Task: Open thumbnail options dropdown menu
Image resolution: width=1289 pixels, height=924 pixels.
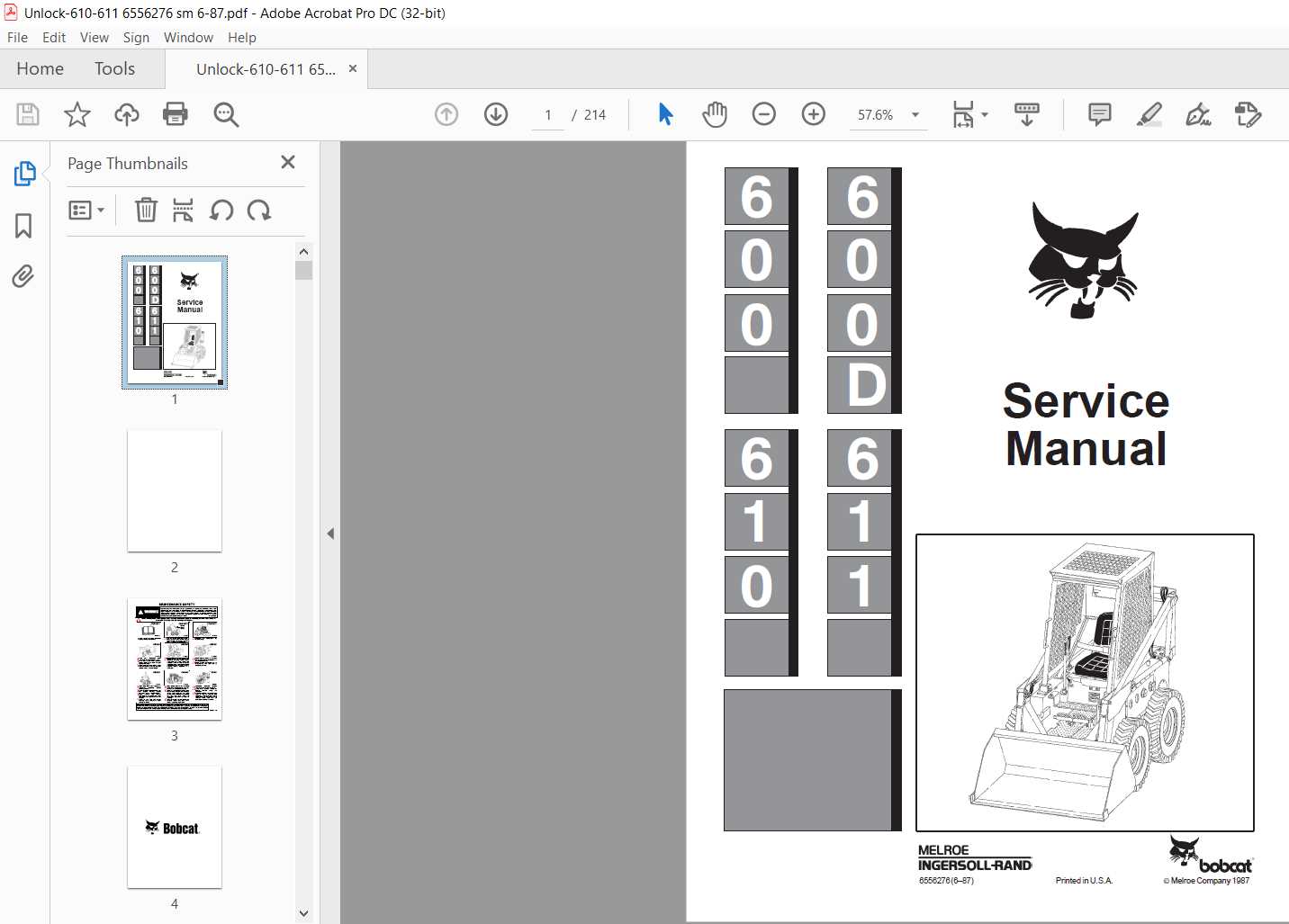Action: pos(86,211)
